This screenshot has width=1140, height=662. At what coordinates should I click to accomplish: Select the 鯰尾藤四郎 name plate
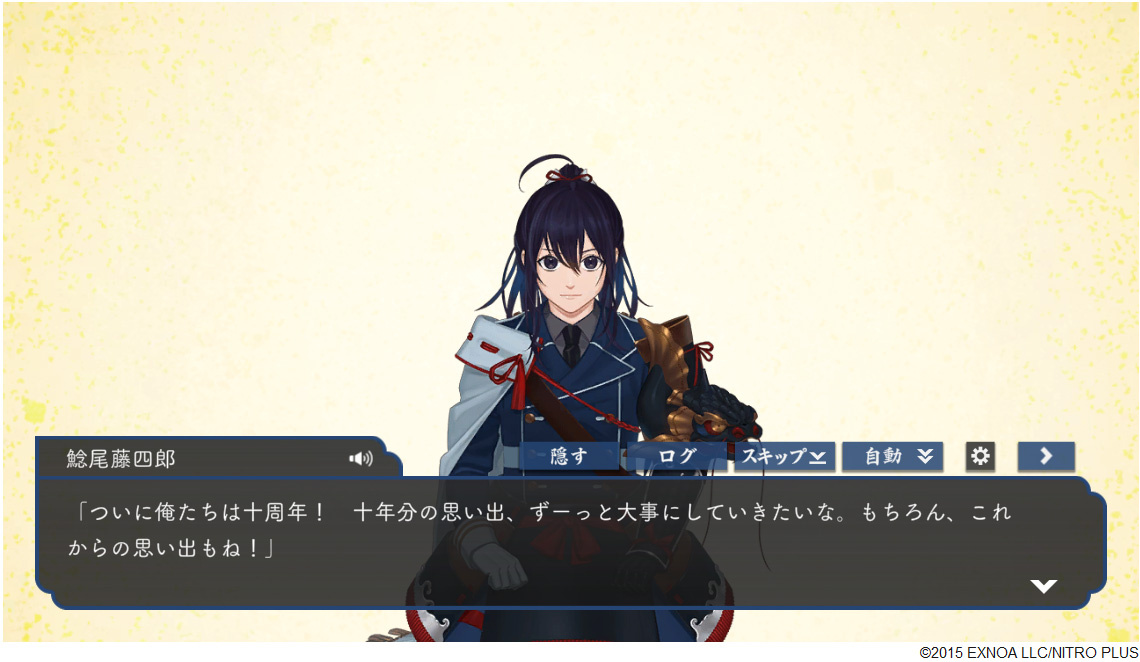[x=218, y=458]
